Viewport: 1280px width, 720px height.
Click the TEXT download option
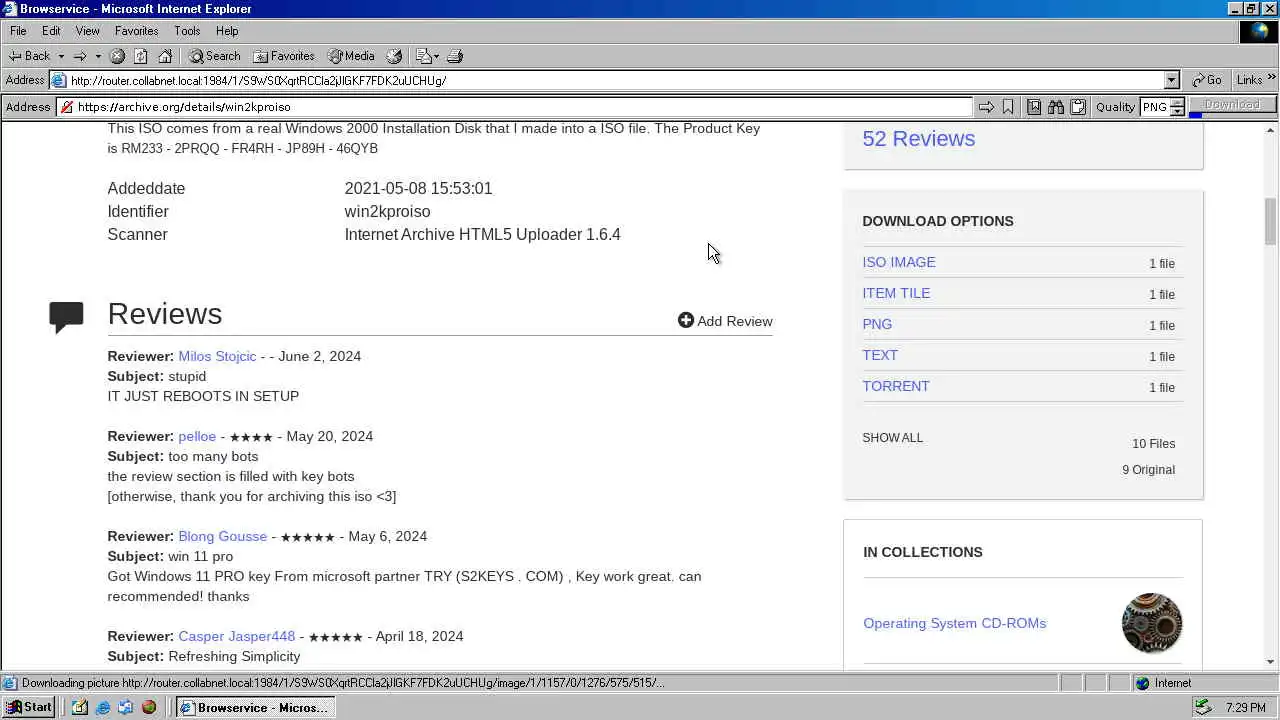pos(880,355)
